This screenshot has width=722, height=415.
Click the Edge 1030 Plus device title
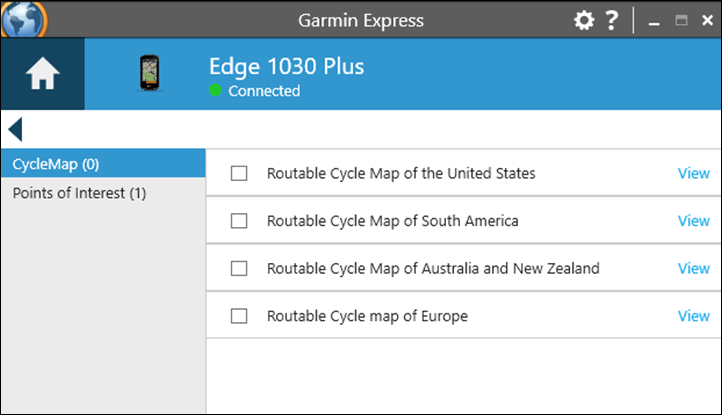pyautogui.click(x=286, y=67)
